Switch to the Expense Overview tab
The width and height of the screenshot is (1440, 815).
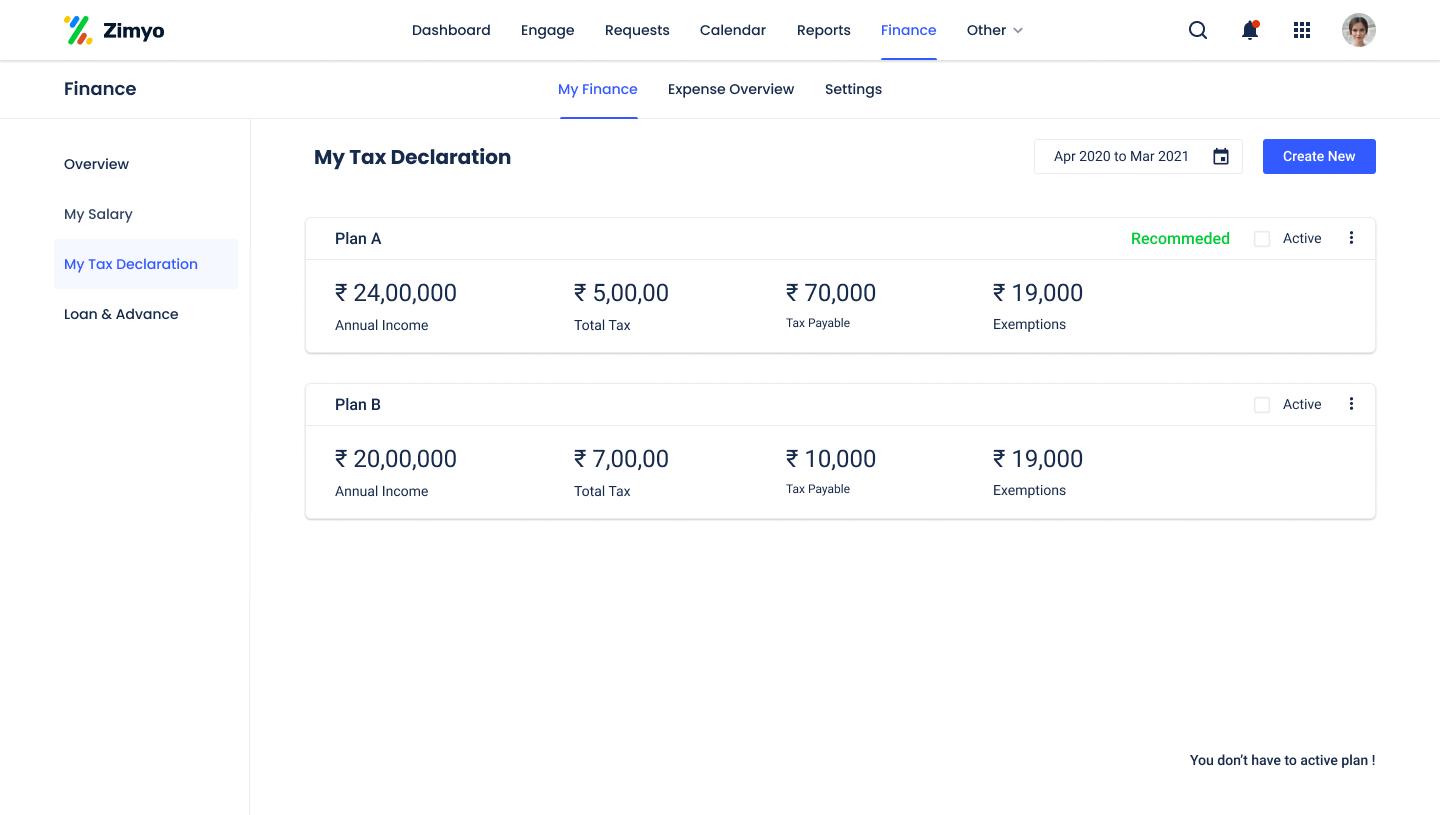[x=730, y=89]
